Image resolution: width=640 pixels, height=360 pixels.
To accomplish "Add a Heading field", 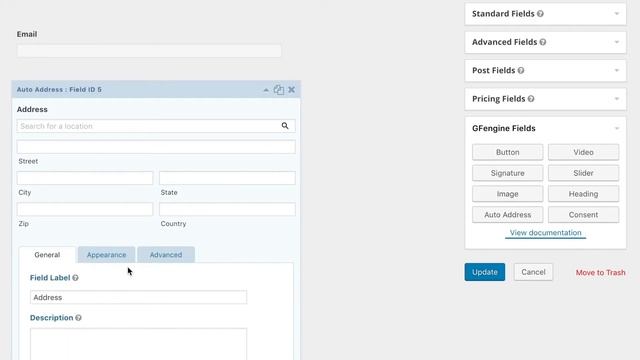I will (583, 194).
